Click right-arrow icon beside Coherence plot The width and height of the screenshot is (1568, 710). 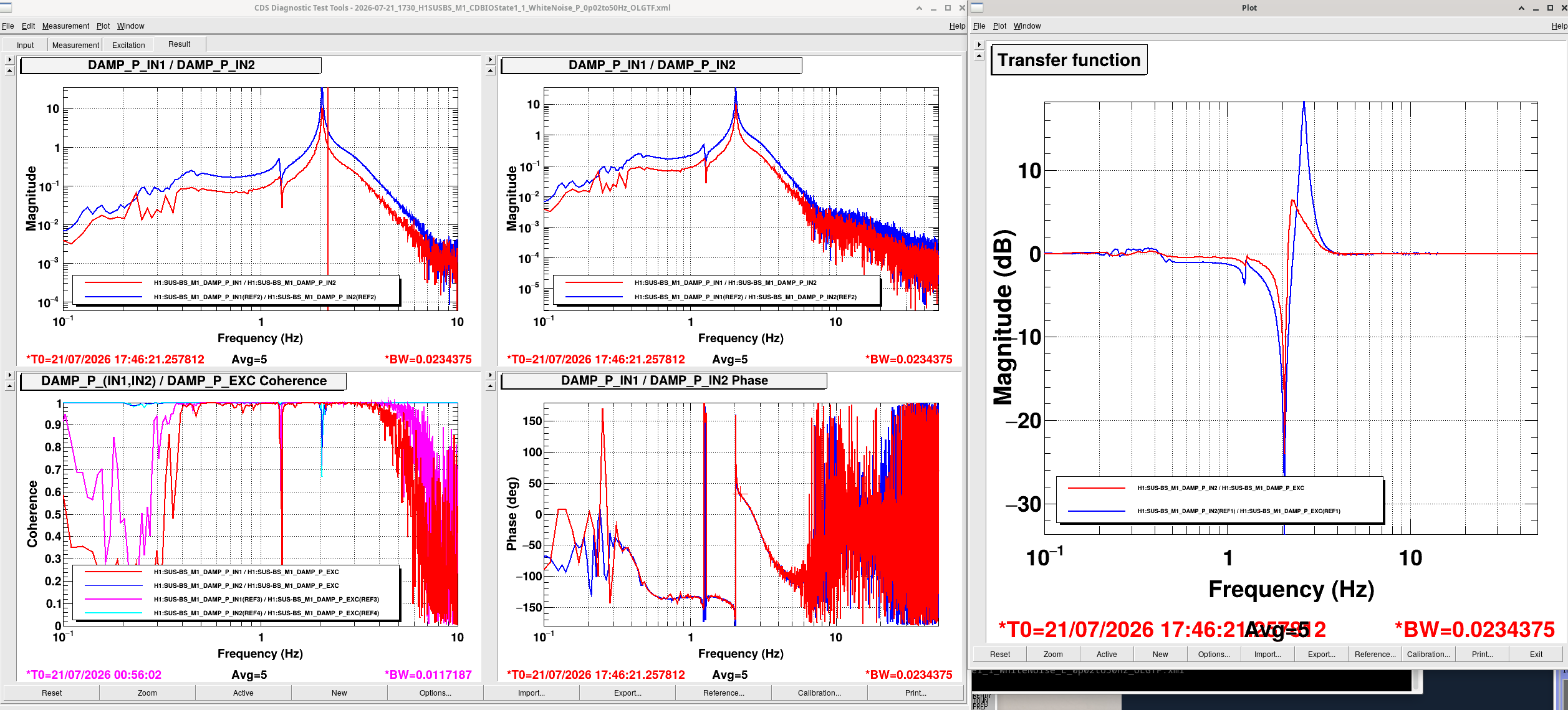(x=9, y=375)
